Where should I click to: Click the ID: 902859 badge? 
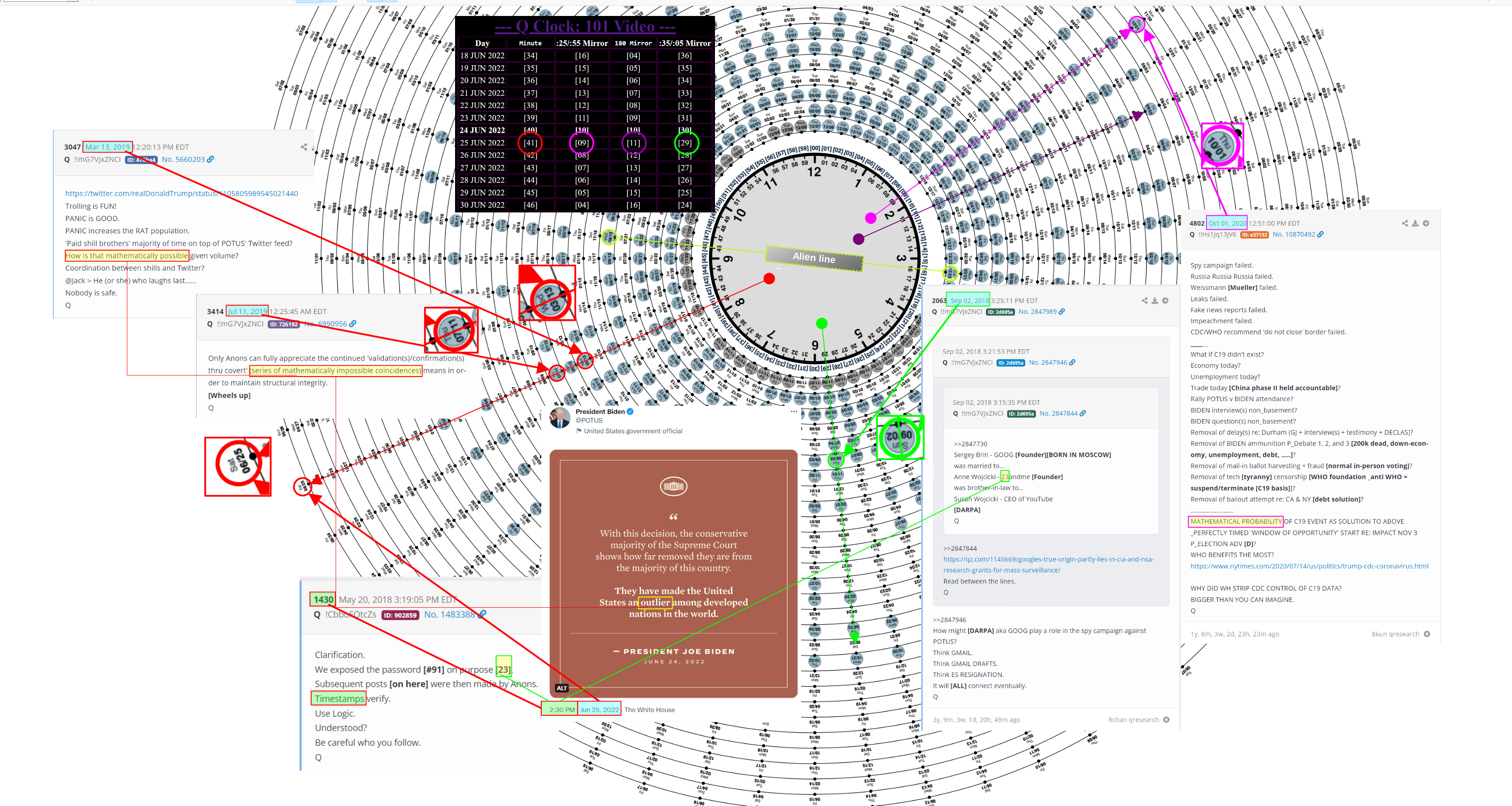[400, 615]
